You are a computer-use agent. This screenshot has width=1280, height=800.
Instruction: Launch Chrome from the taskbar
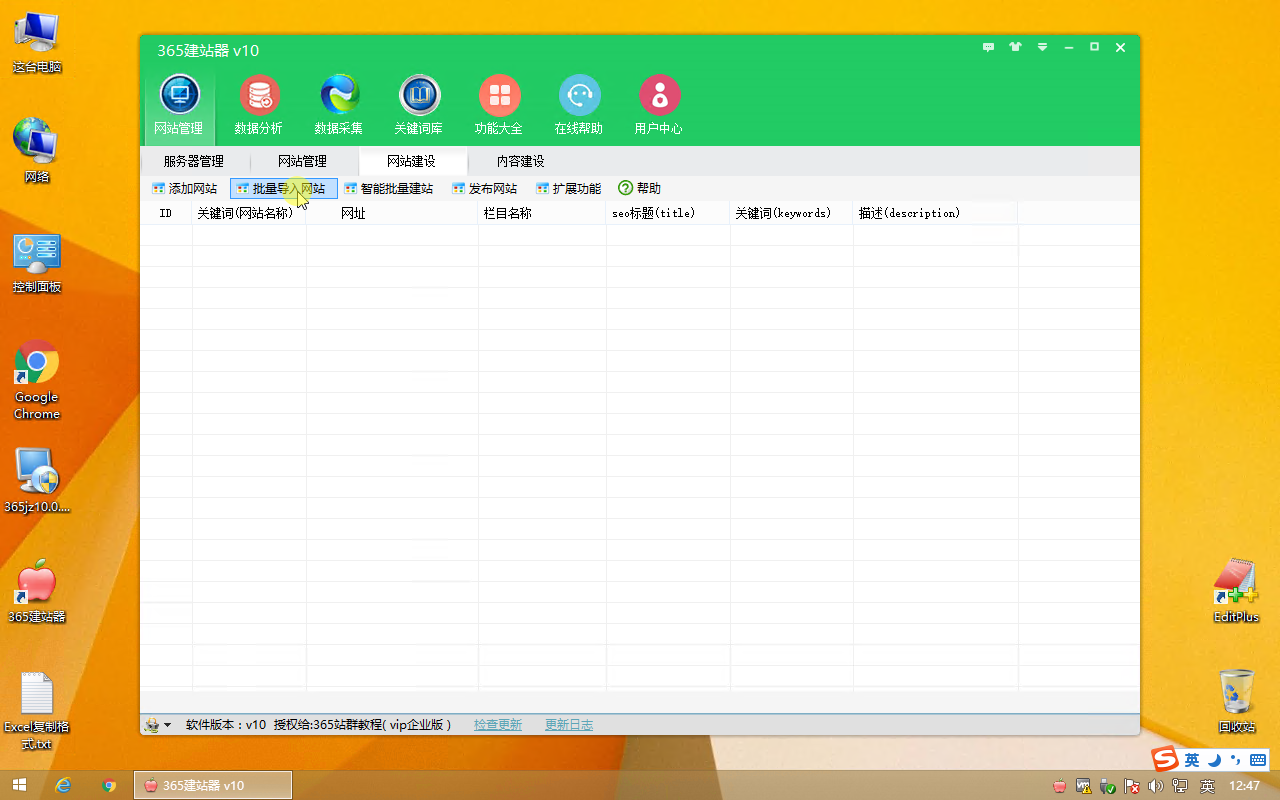coord(109,785)
